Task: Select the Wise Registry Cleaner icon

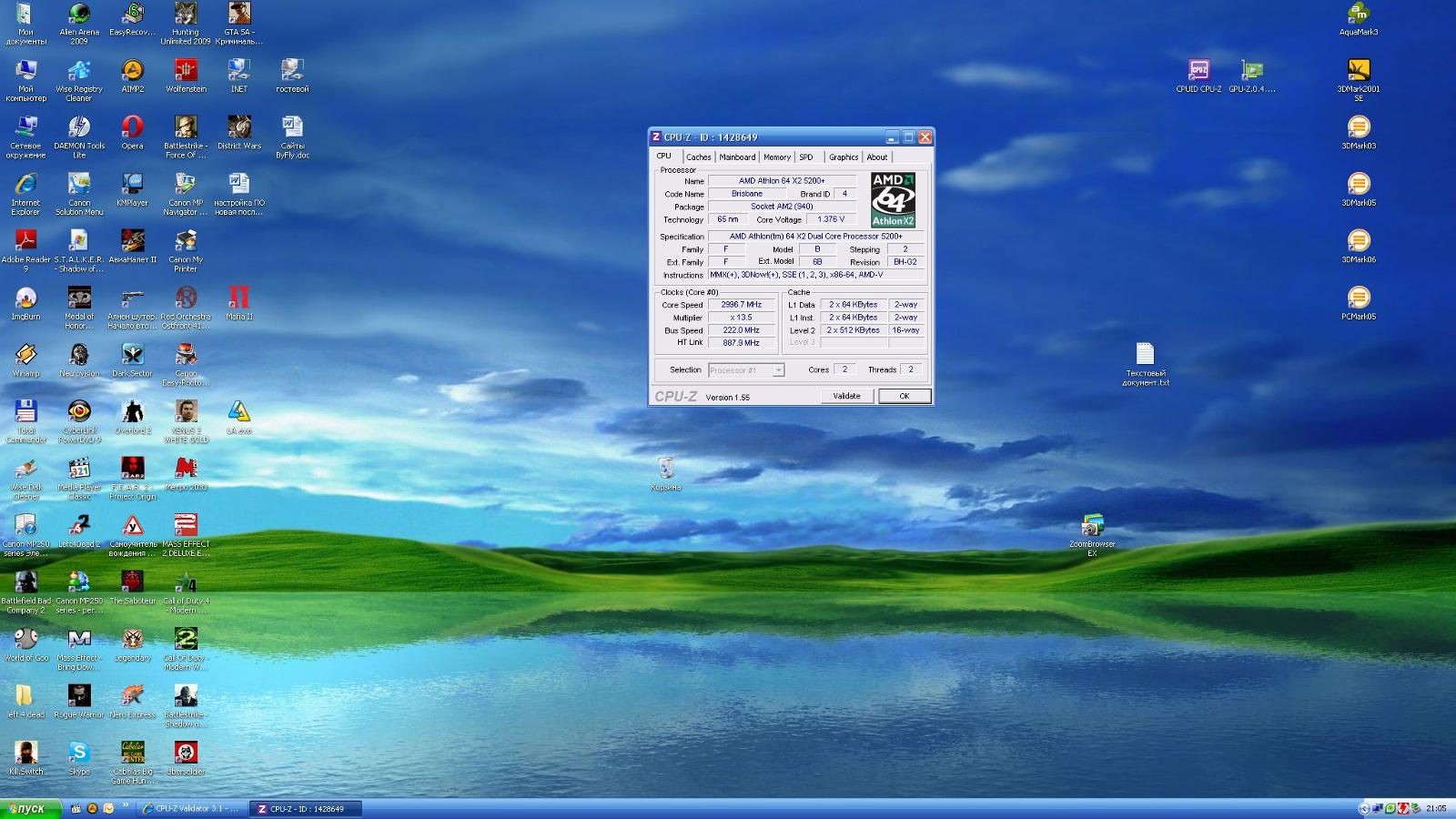Action: tap(79, 81)
